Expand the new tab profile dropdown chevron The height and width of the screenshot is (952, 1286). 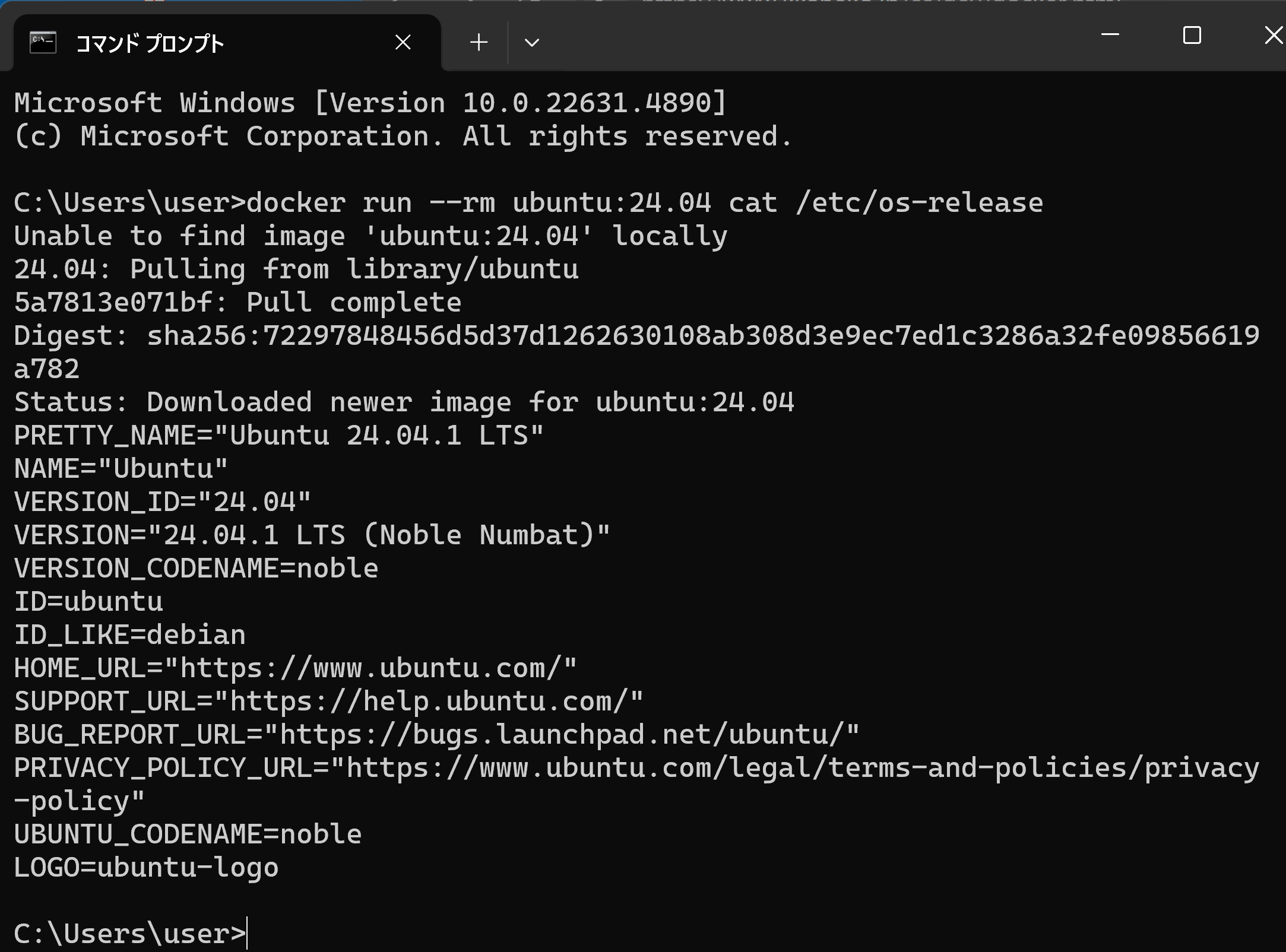pyautogui.click(x=532, y=43)
